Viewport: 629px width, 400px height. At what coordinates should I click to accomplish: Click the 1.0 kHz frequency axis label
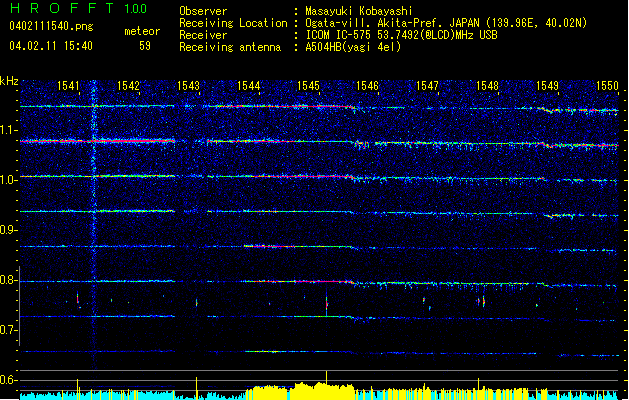point(9,180)
